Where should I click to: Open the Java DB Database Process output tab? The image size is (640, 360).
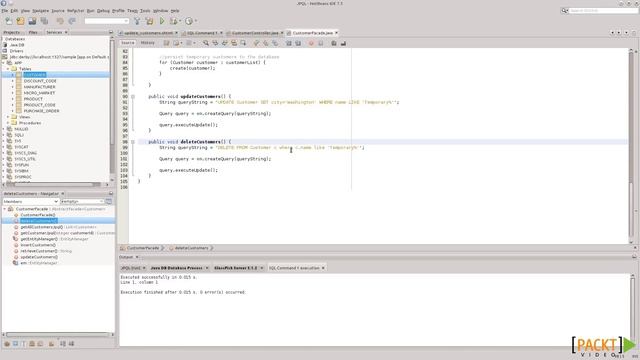[x=177, y=268]
